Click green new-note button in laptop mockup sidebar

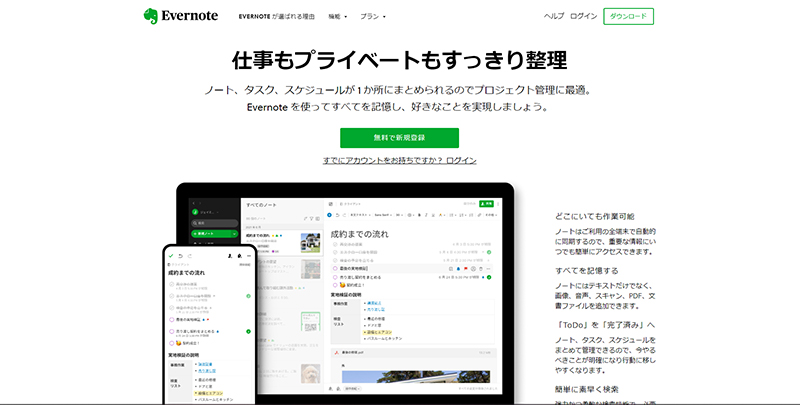[x=214, y=234]
